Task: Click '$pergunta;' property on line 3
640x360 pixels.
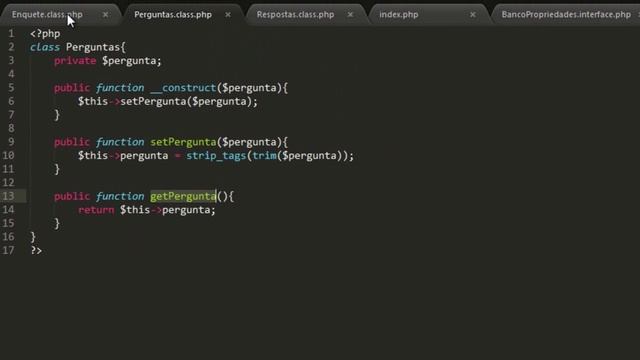Action: [132, 61]
